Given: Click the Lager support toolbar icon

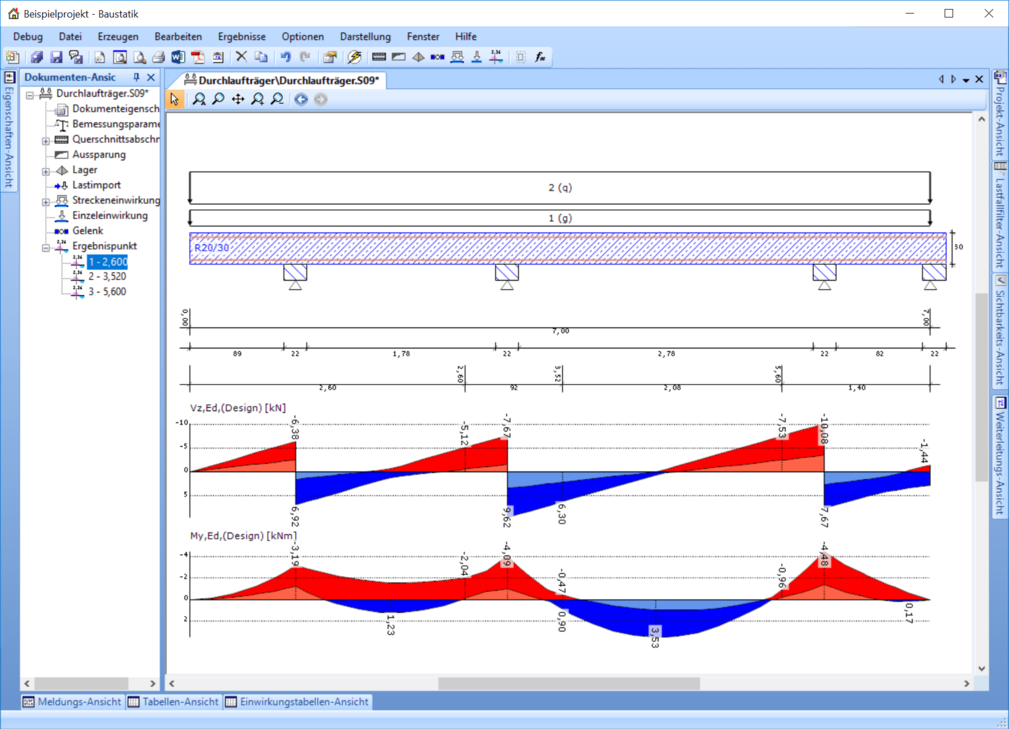Looking at the screenshot, I should tap(418, 58).
